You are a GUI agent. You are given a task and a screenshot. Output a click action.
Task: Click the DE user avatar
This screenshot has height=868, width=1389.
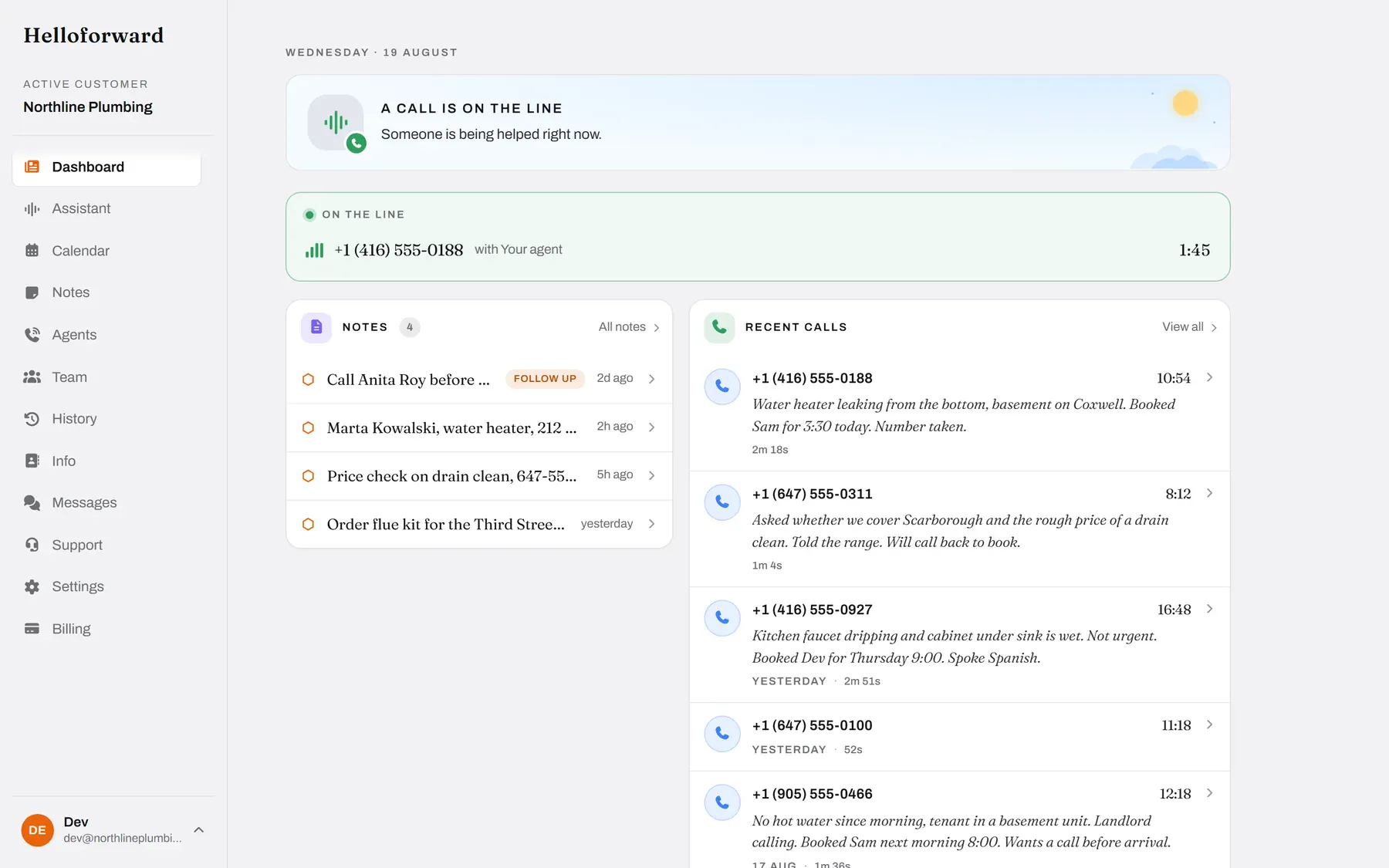coord(37,830)
